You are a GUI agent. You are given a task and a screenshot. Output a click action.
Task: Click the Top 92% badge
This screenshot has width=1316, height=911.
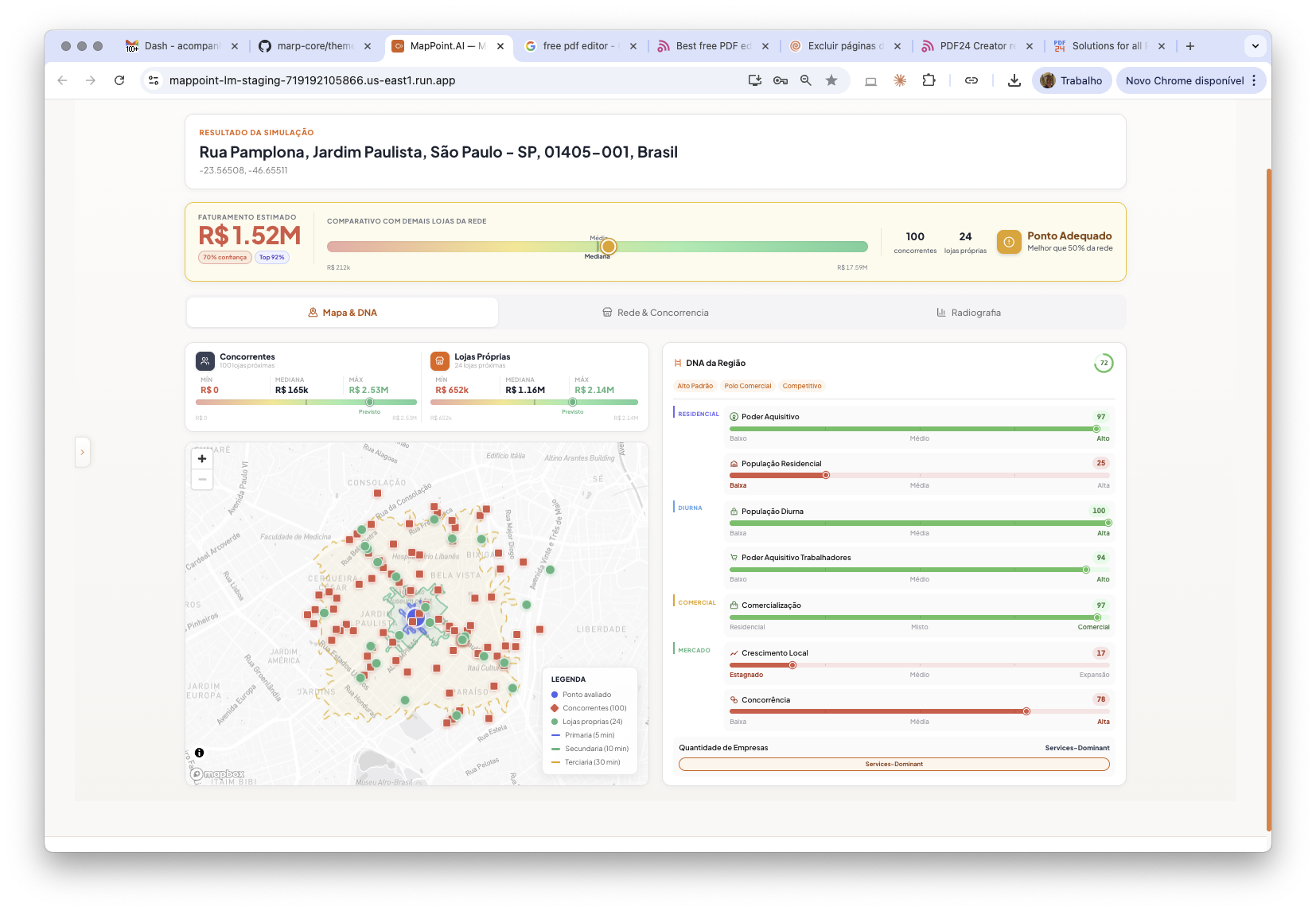272,257
